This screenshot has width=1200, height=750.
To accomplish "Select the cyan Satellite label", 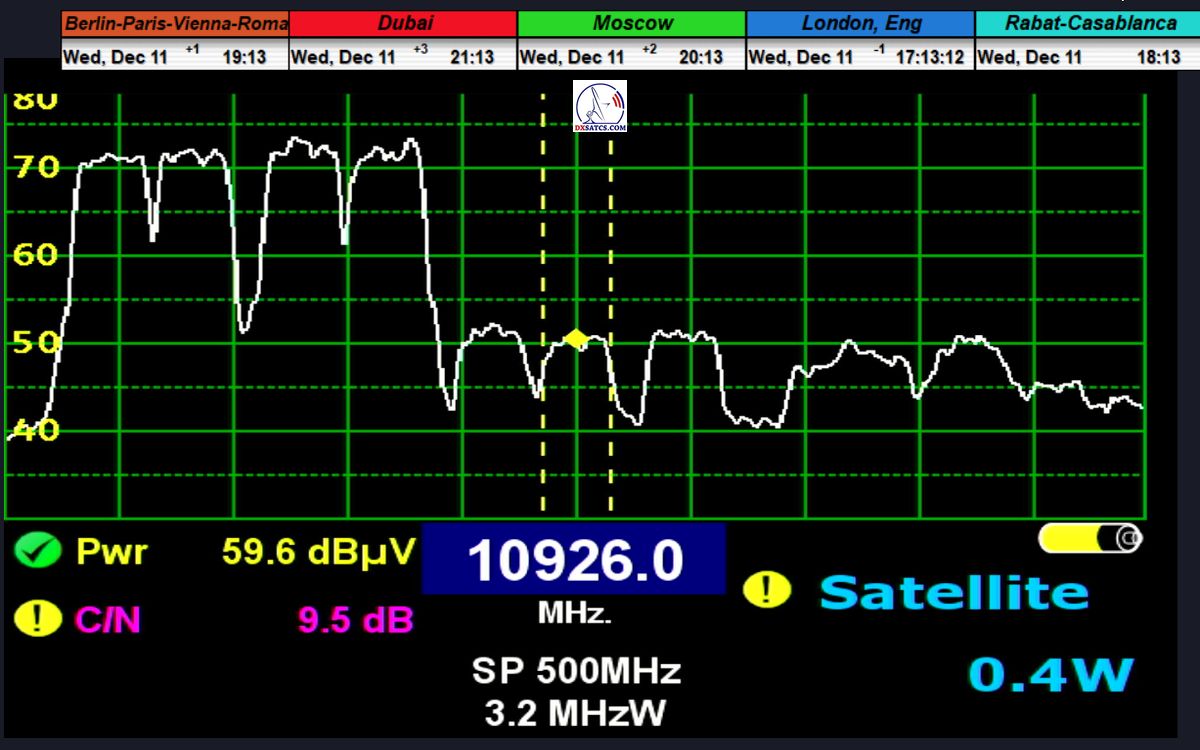I will pyautogui.click(x=953, y=593).
